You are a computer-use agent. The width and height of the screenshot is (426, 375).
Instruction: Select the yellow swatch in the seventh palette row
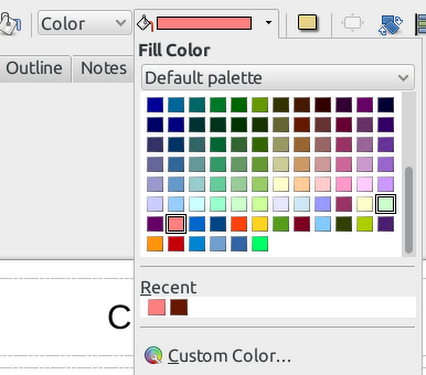(x=260, y=224)
